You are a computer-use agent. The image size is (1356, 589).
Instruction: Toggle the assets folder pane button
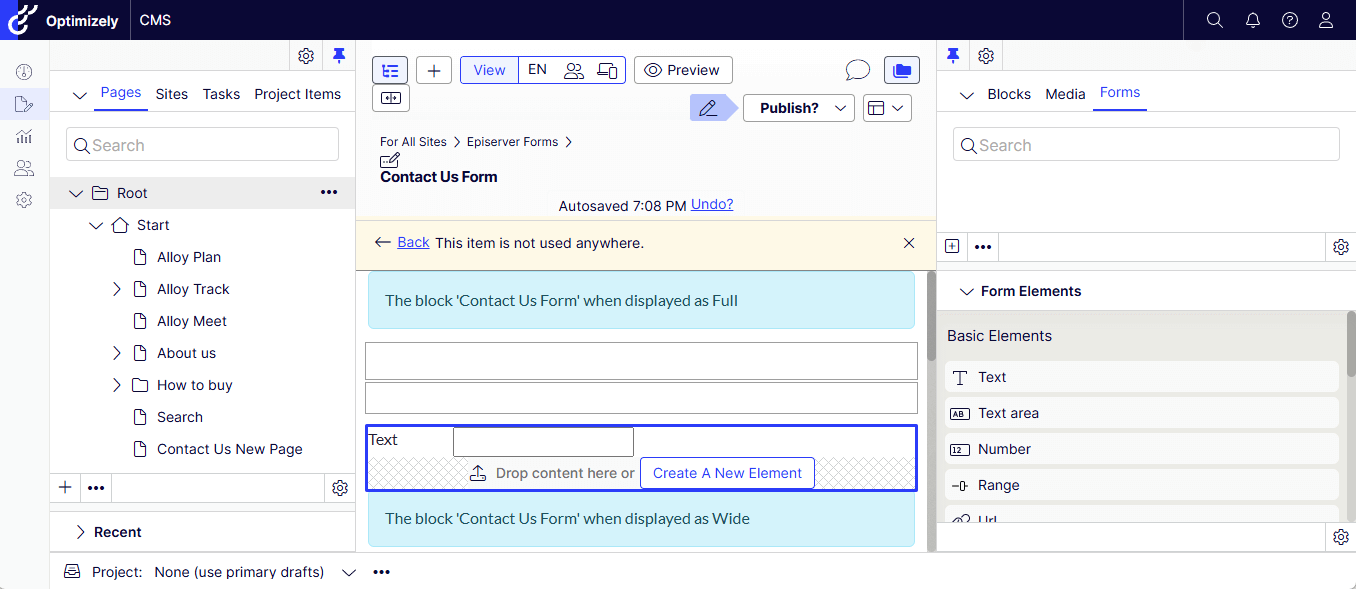[901, 70]
